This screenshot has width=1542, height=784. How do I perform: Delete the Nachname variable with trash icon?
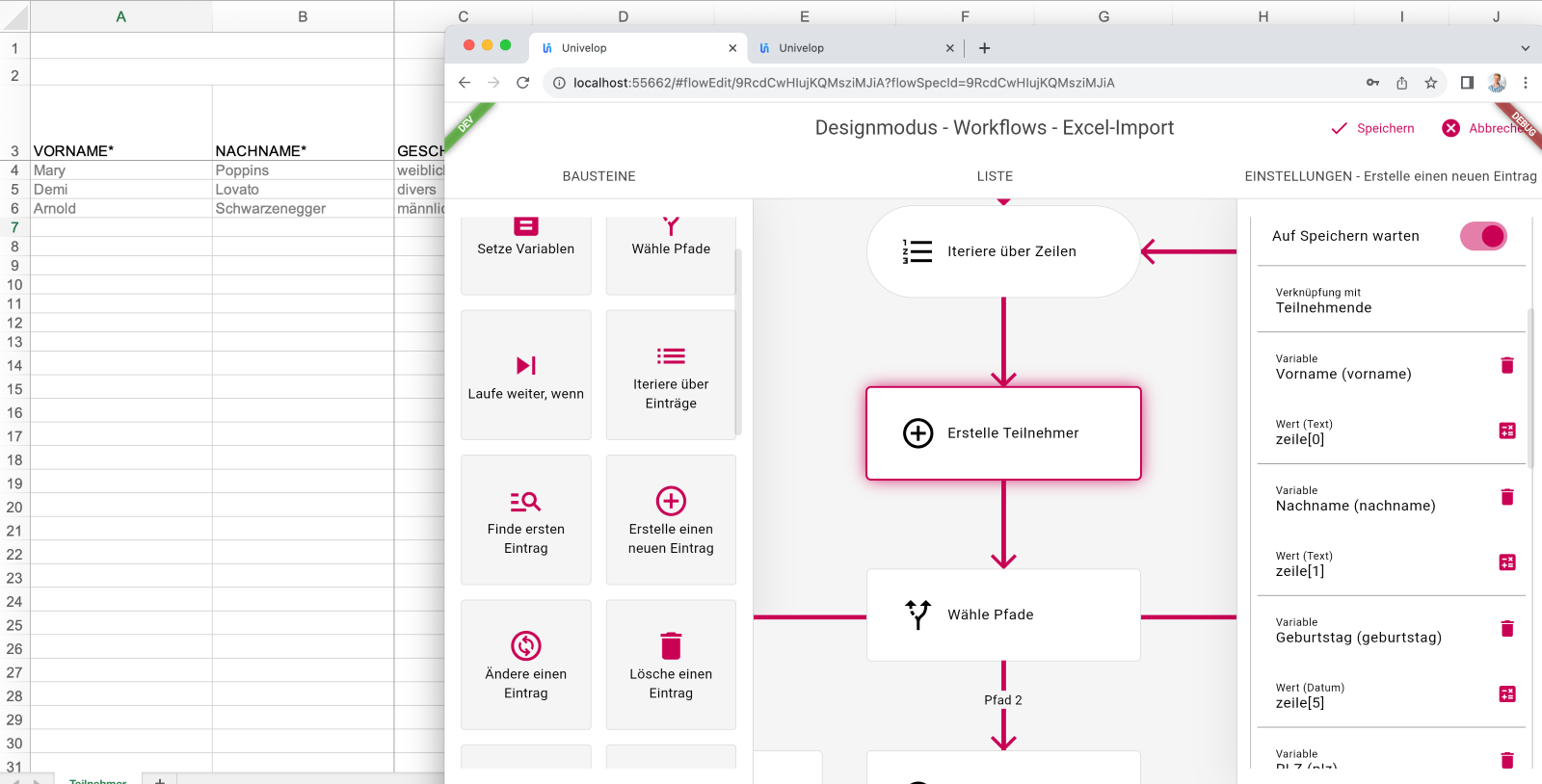click(1507, 497)
